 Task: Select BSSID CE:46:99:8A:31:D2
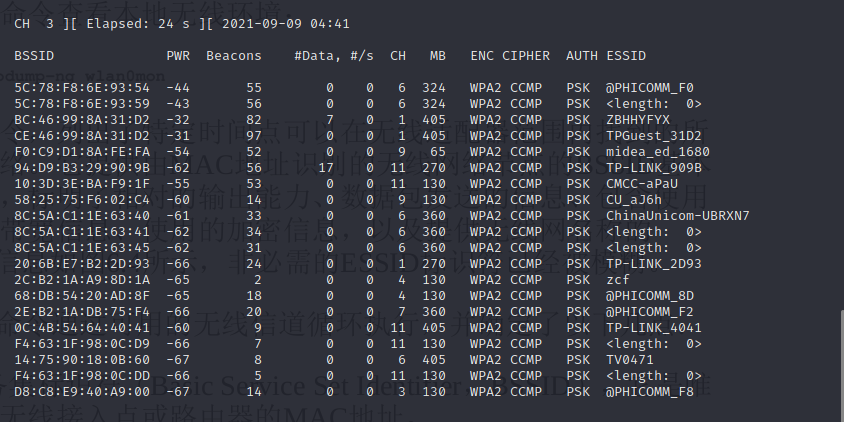point(82,136)
